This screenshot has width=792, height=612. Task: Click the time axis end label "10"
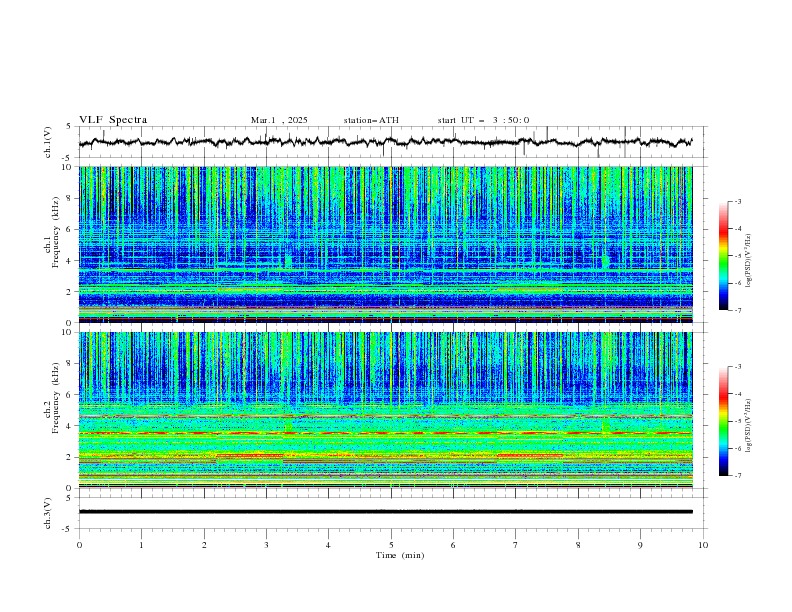point(703,545)
